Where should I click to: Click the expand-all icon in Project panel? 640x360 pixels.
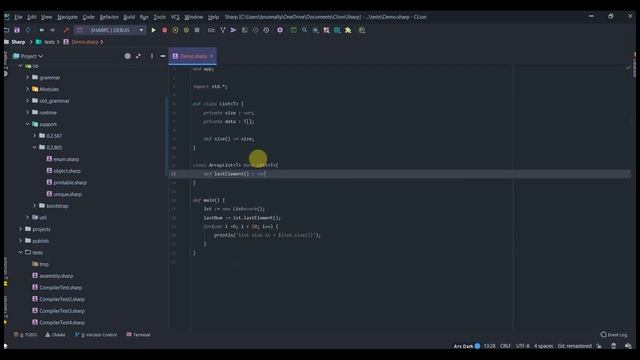pos(138,56)
